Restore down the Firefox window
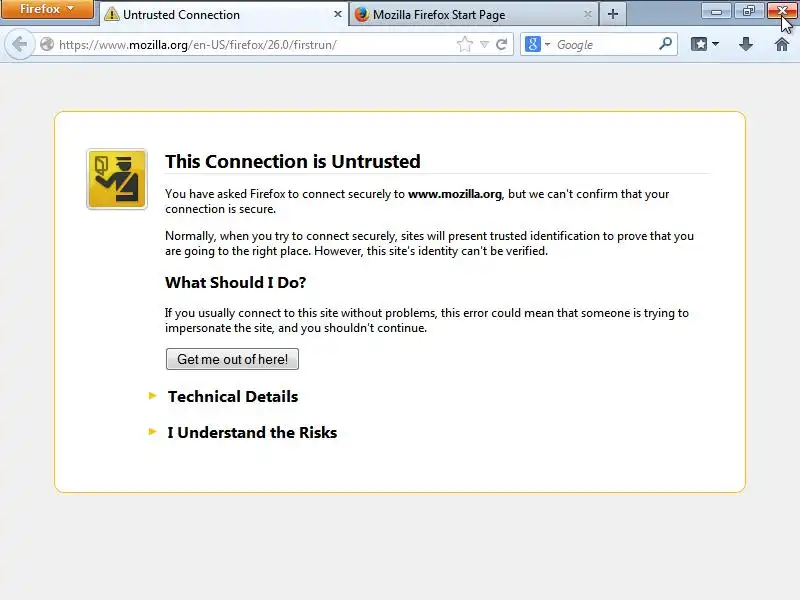Screen dimensions: 800x600 point(748,11)
